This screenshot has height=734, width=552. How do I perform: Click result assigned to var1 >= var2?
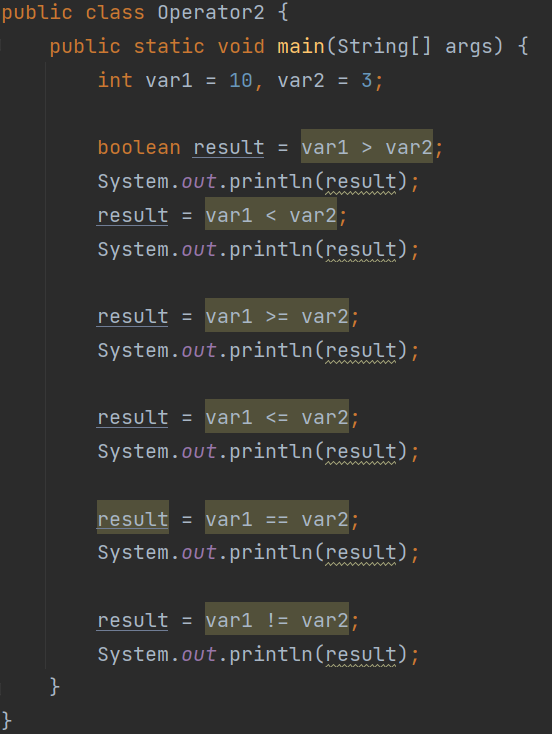pos(132,316)
